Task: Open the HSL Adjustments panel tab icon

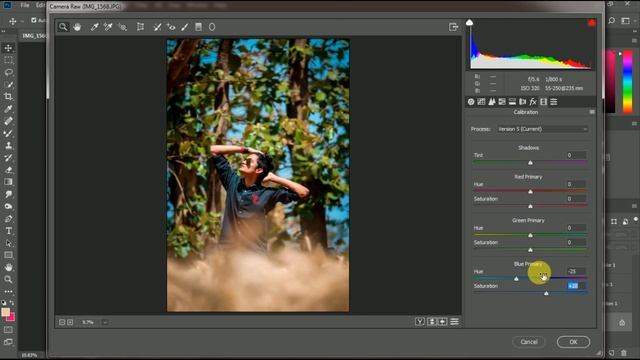Action: coord(502,102)
